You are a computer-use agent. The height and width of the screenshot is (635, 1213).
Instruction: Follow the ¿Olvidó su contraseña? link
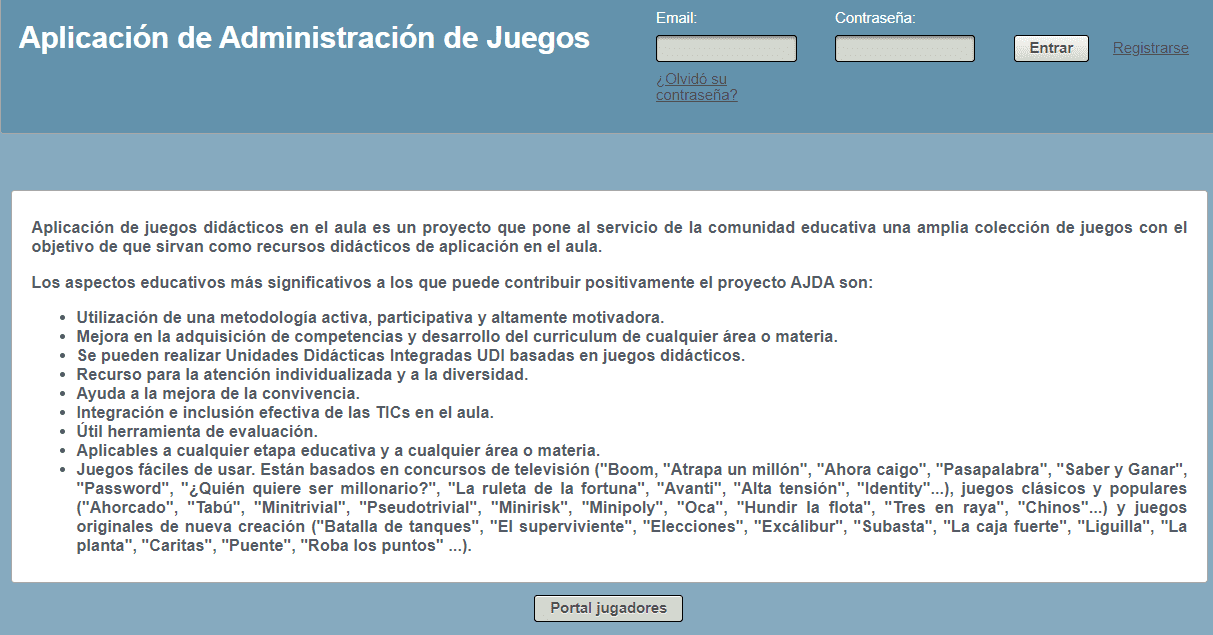pyautogui.click(x=696, y=87)
